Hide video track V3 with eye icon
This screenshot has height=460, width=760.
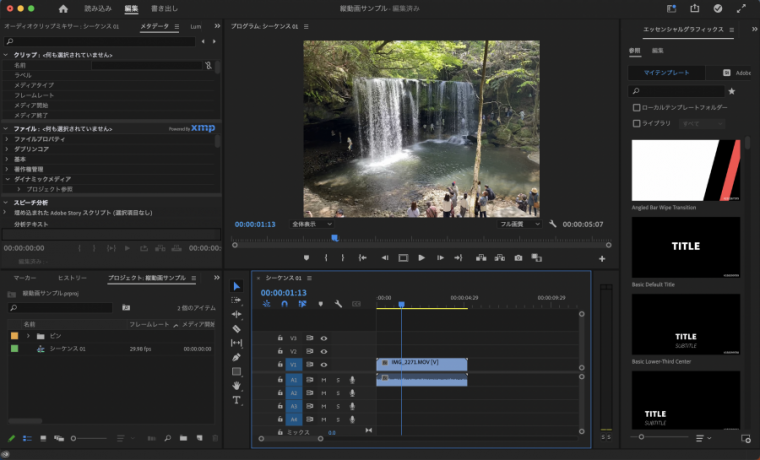(x=324, y=339)
